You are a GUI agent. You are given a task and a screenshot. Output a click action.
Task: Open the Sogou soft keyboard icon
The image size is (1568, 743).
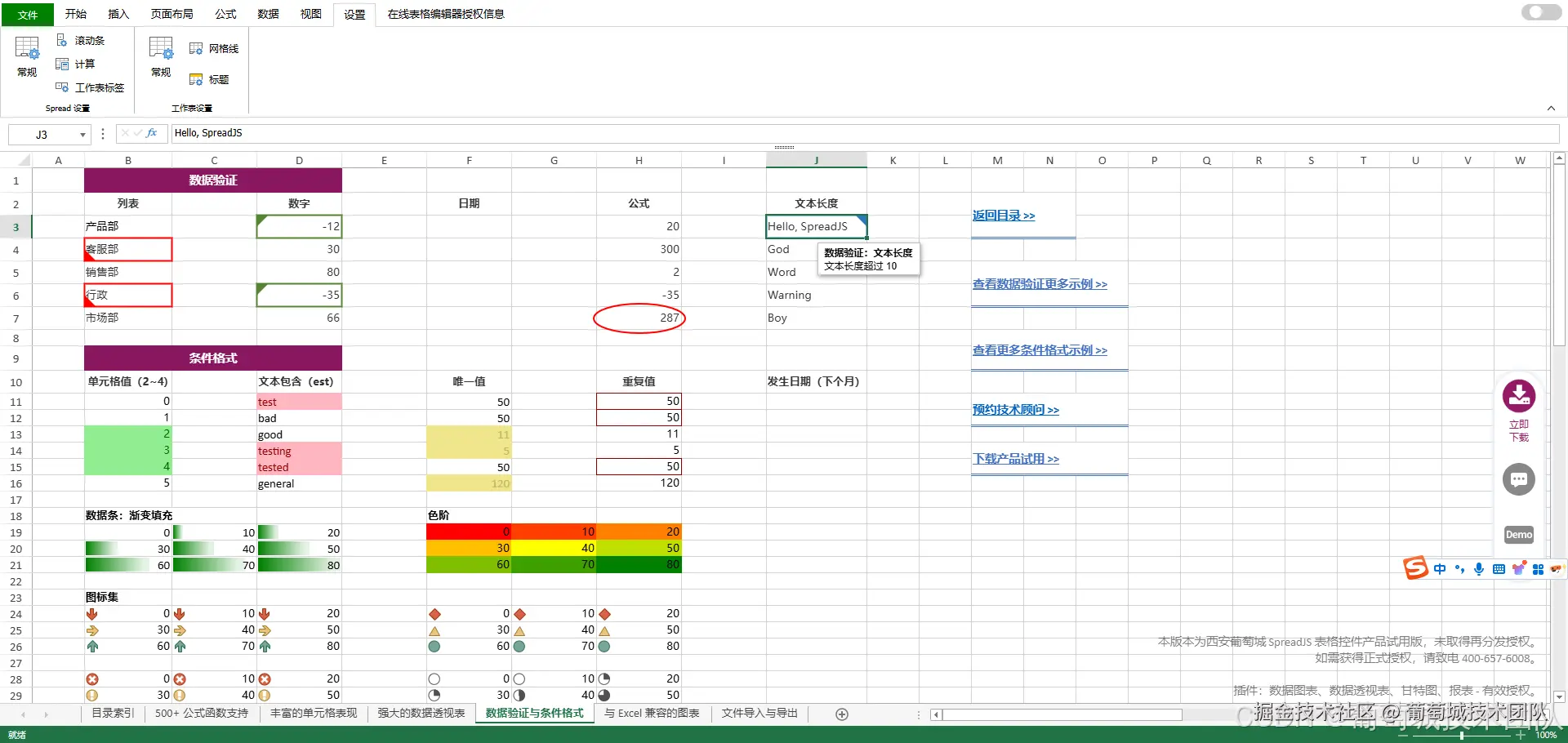point(1499,569)
